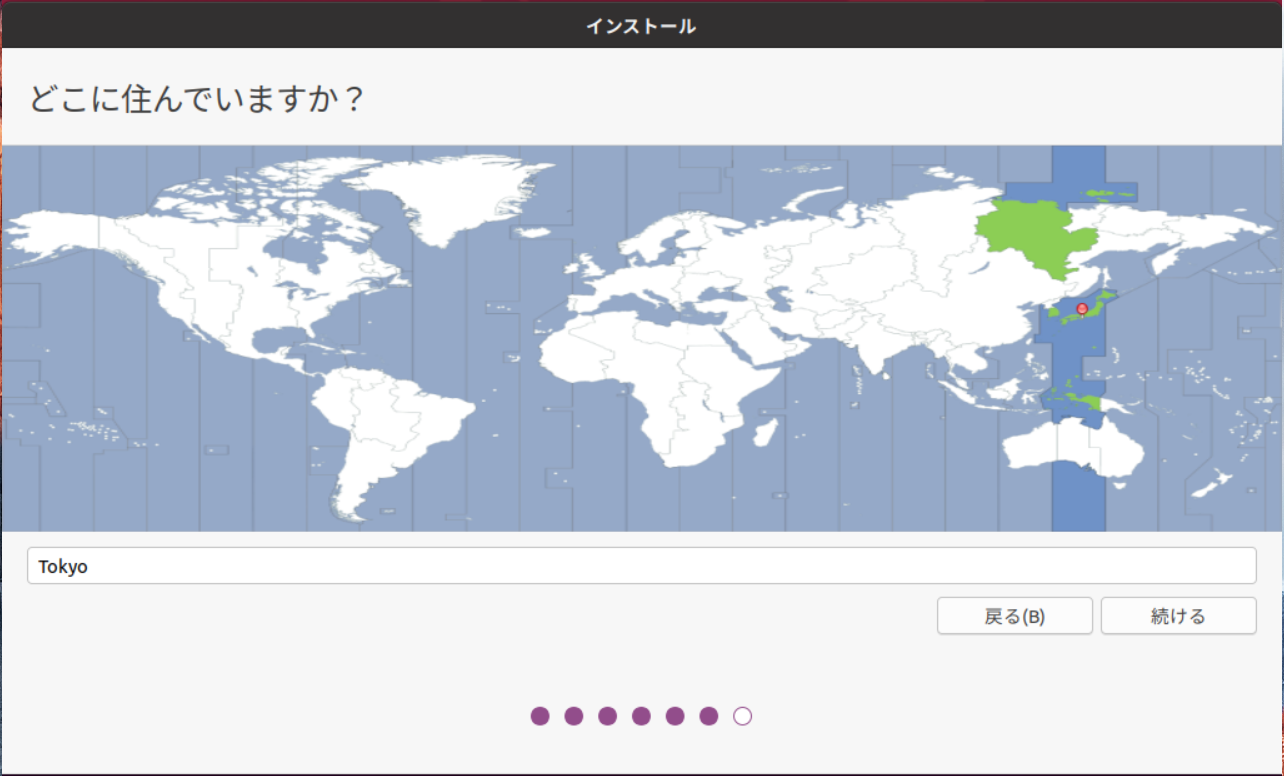Click the heading どこに住んでいますか？

pyautogui.click(x=196, y=100)
